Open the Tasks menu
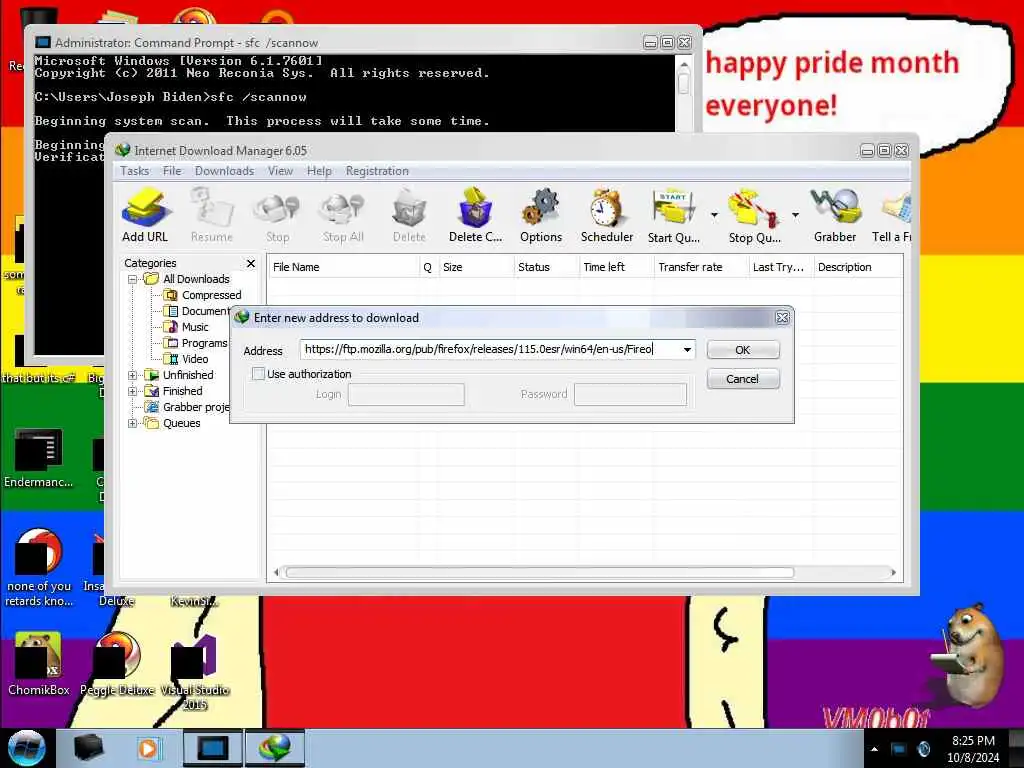The width and height of the screenshot is (1024, 768). pos(135,171)
